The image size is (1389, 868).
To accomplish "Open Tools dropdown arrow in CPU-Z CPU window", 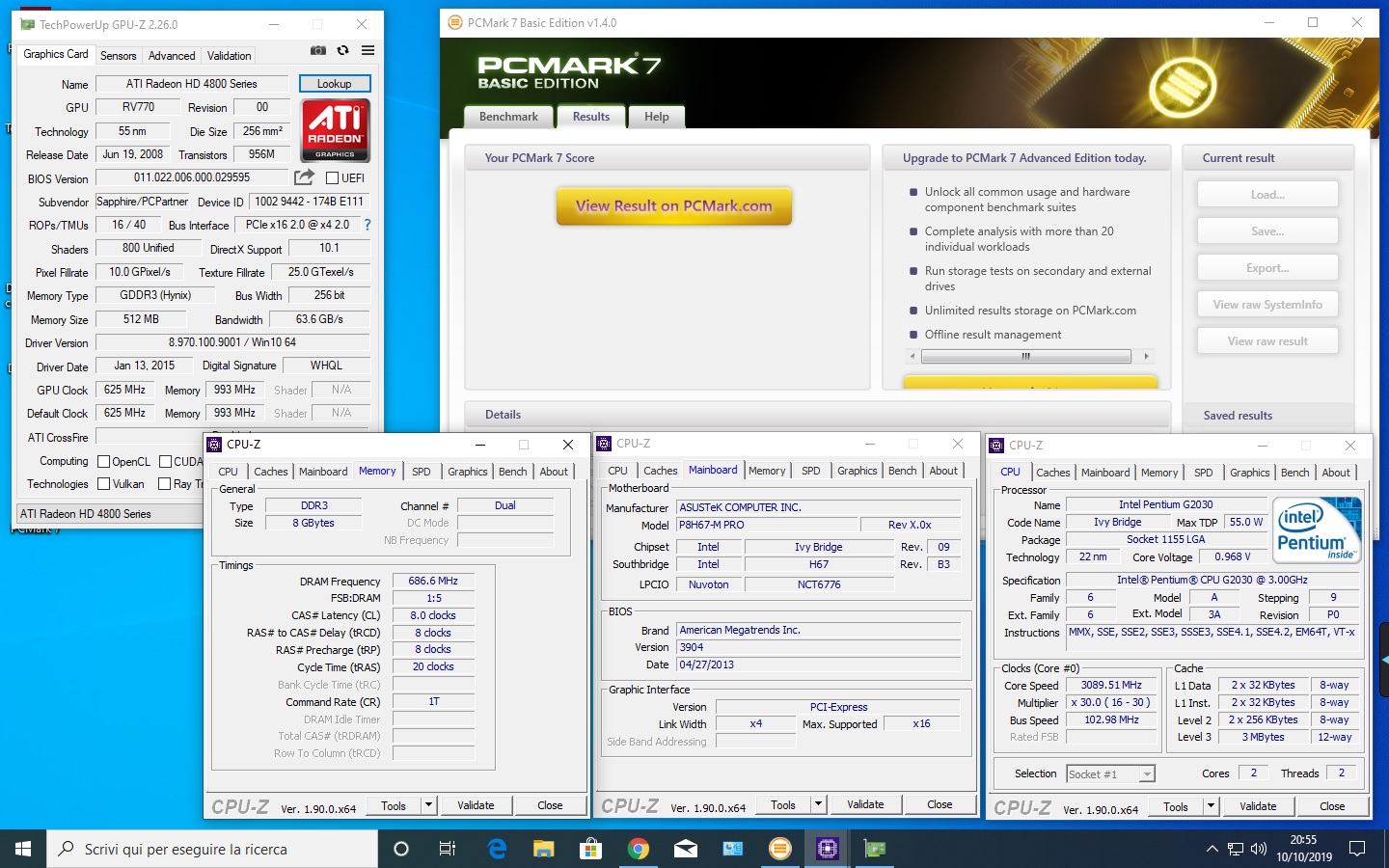I will [x=1212, y=805].
